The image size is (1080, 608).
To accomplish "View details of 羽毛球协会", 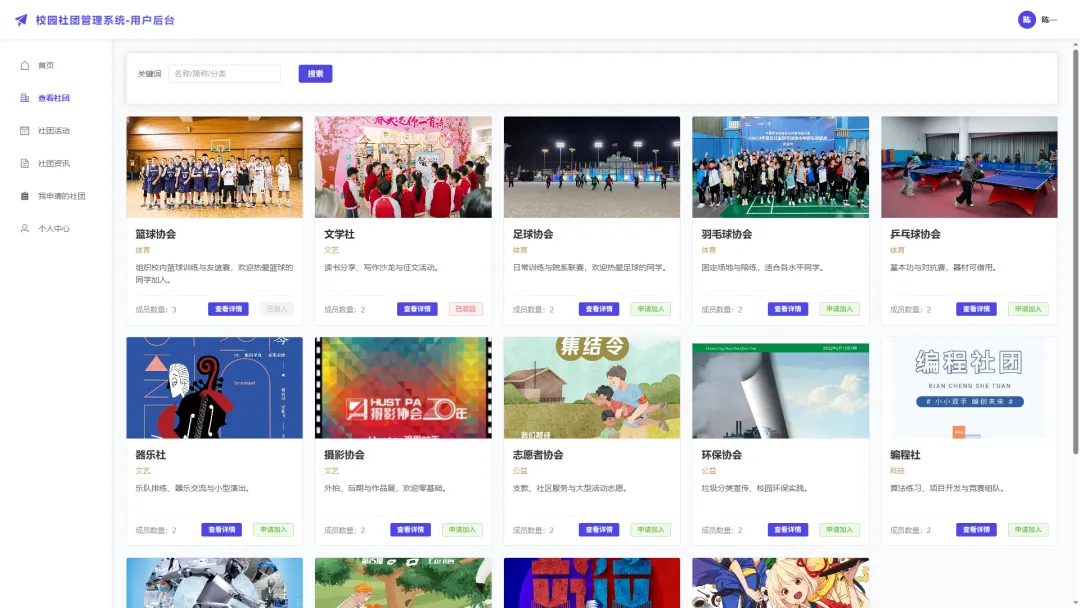I will (787, 309).
